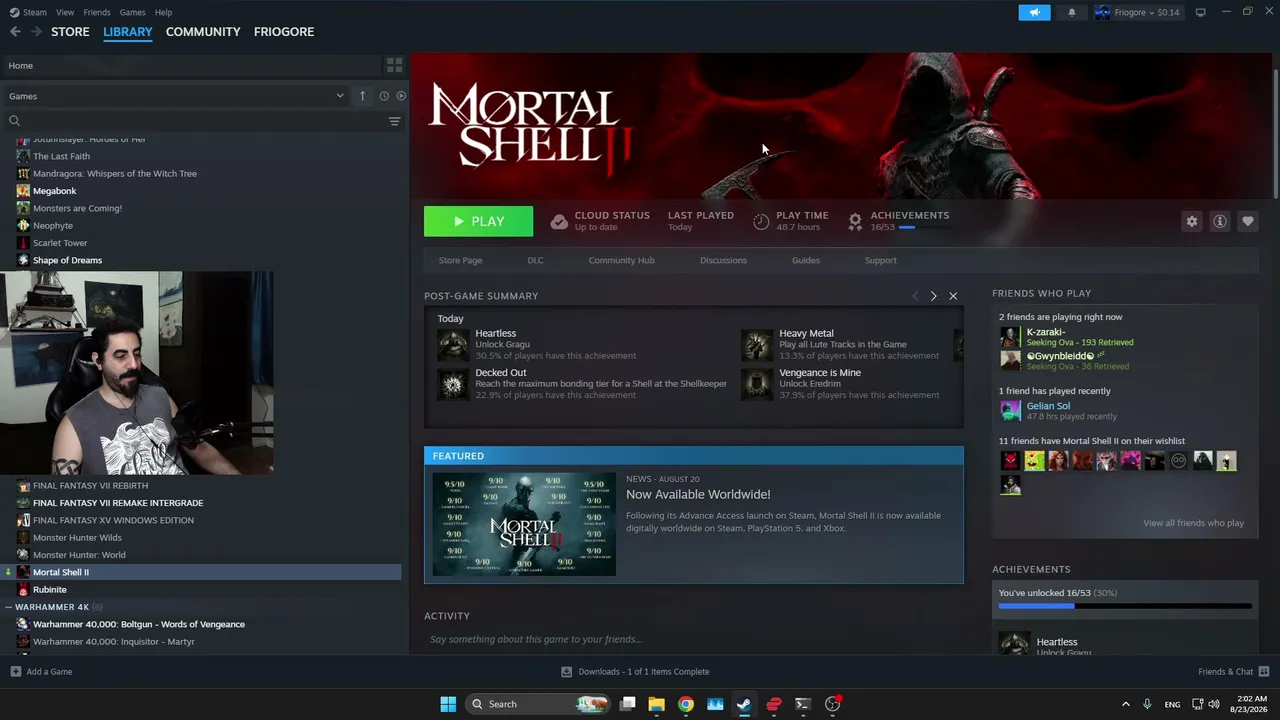
Task: Select Rubinite in the library list
Action: [x=50, y=590]
